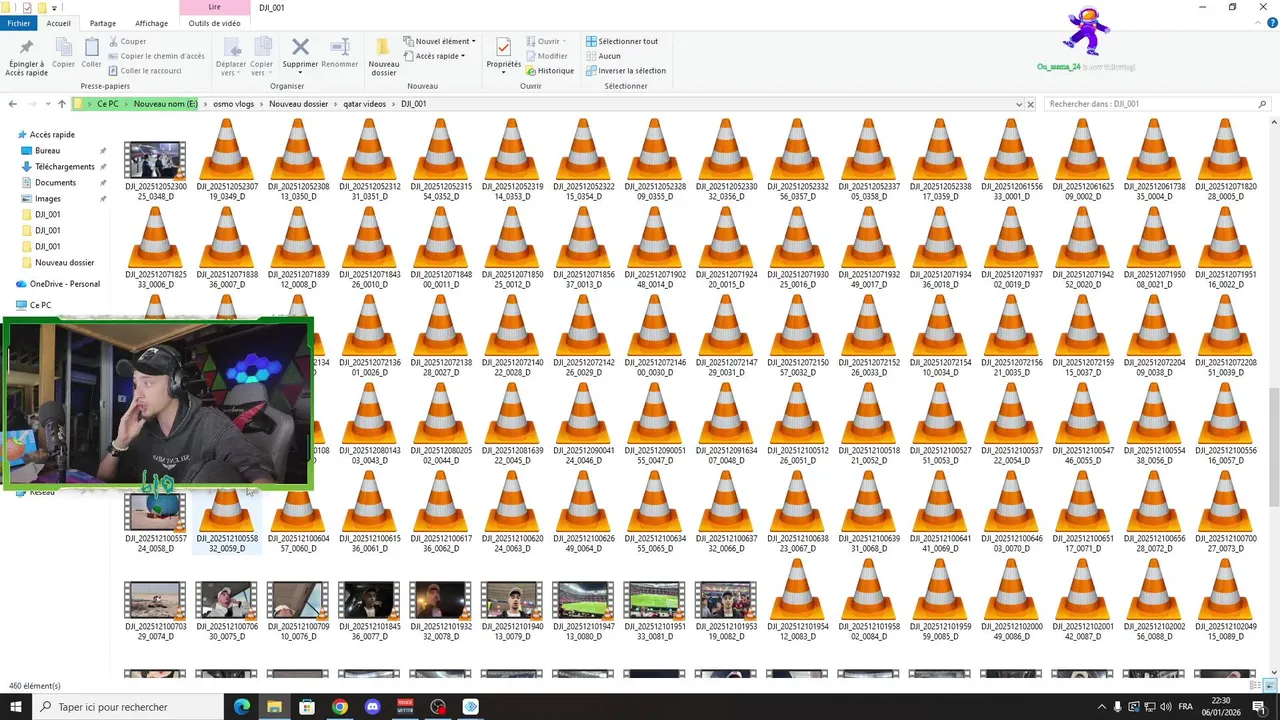Open the Outils de vidéo tab

pos(214,23)
